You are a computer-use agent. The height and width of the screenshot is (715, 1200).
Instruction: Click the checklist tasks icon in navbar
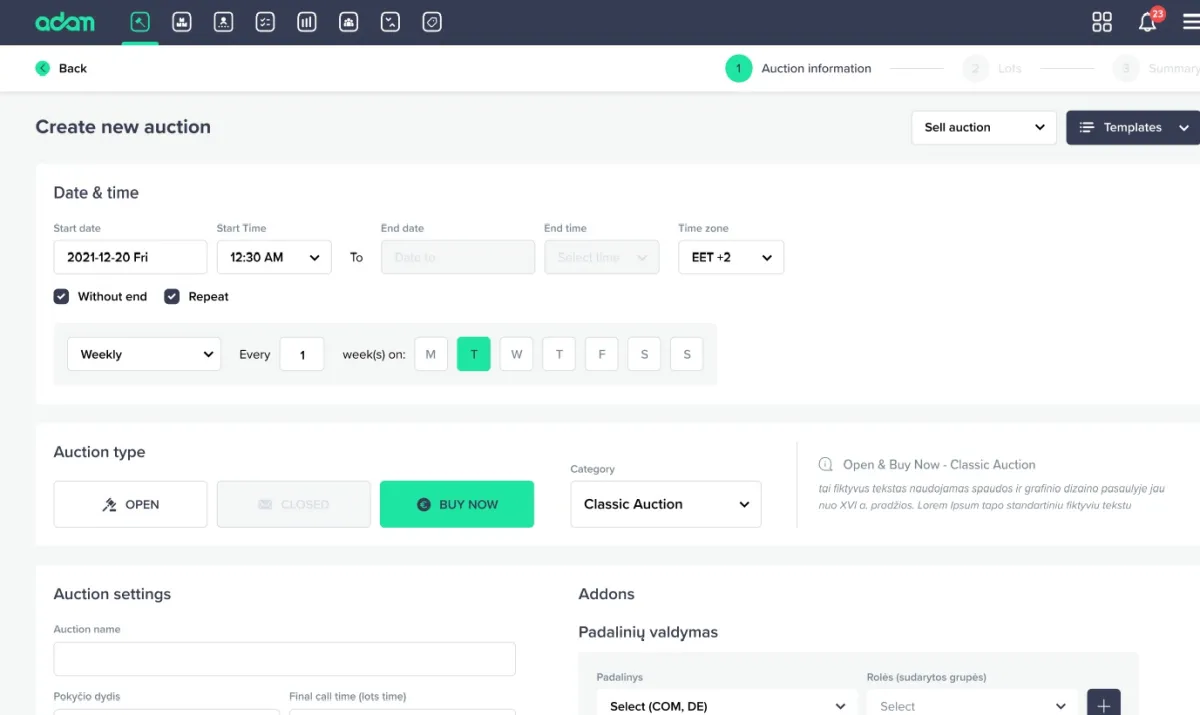point(265,21)
